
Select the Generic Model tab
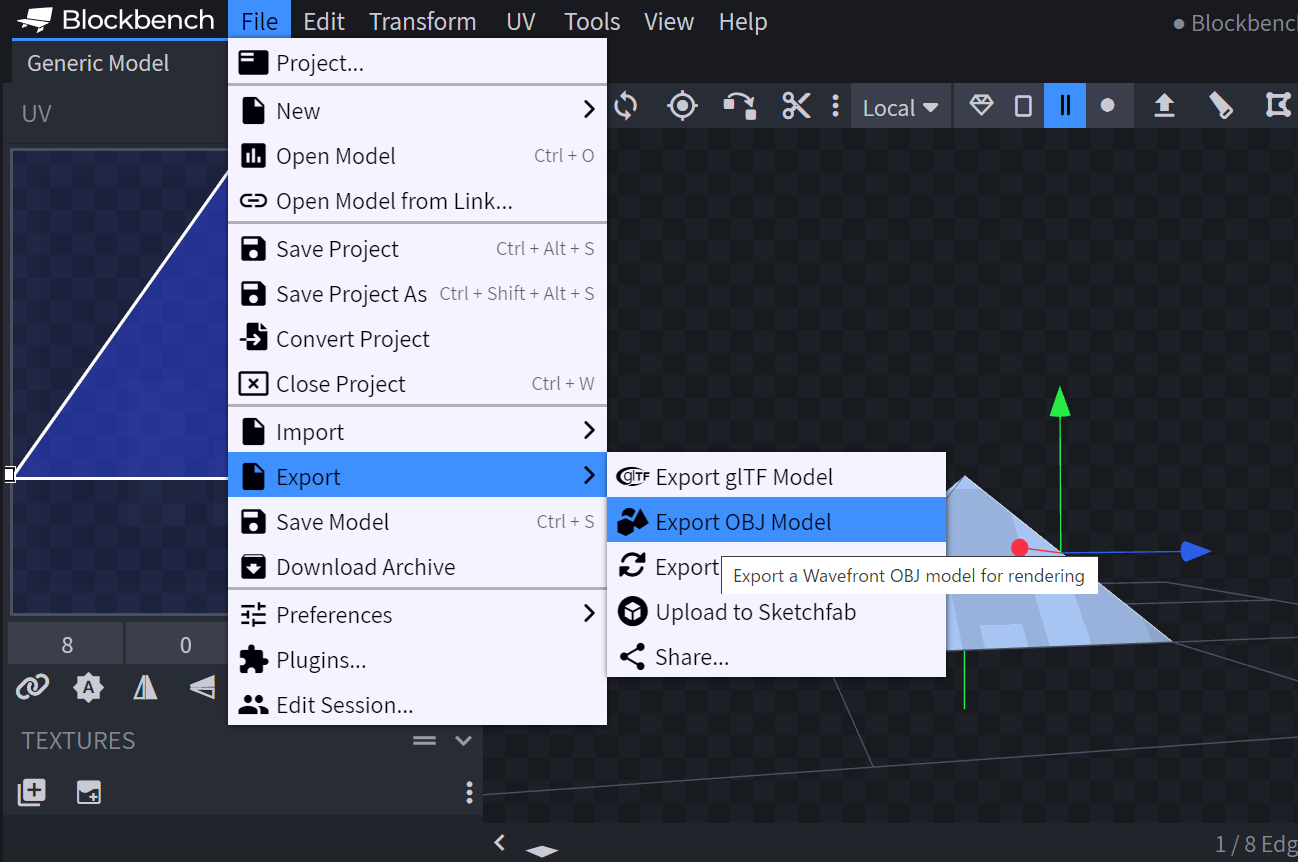(x=98, y=63)
